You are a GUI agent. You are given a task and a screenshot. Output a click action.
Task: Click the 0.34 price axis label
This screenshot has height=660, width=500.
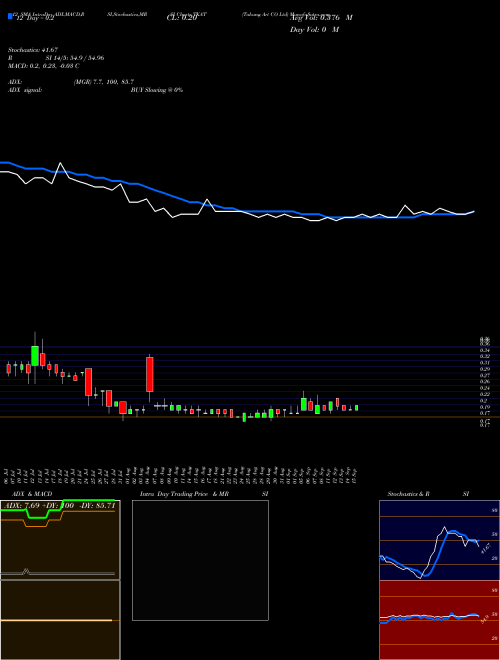[485, 350]
